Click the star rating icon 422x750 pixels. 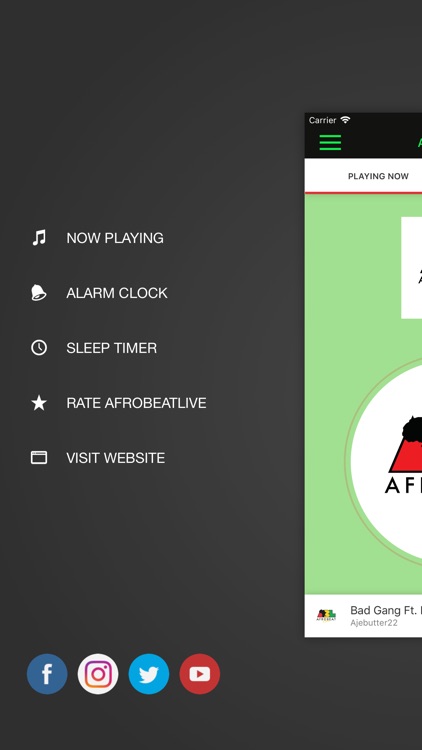(39, 403)
